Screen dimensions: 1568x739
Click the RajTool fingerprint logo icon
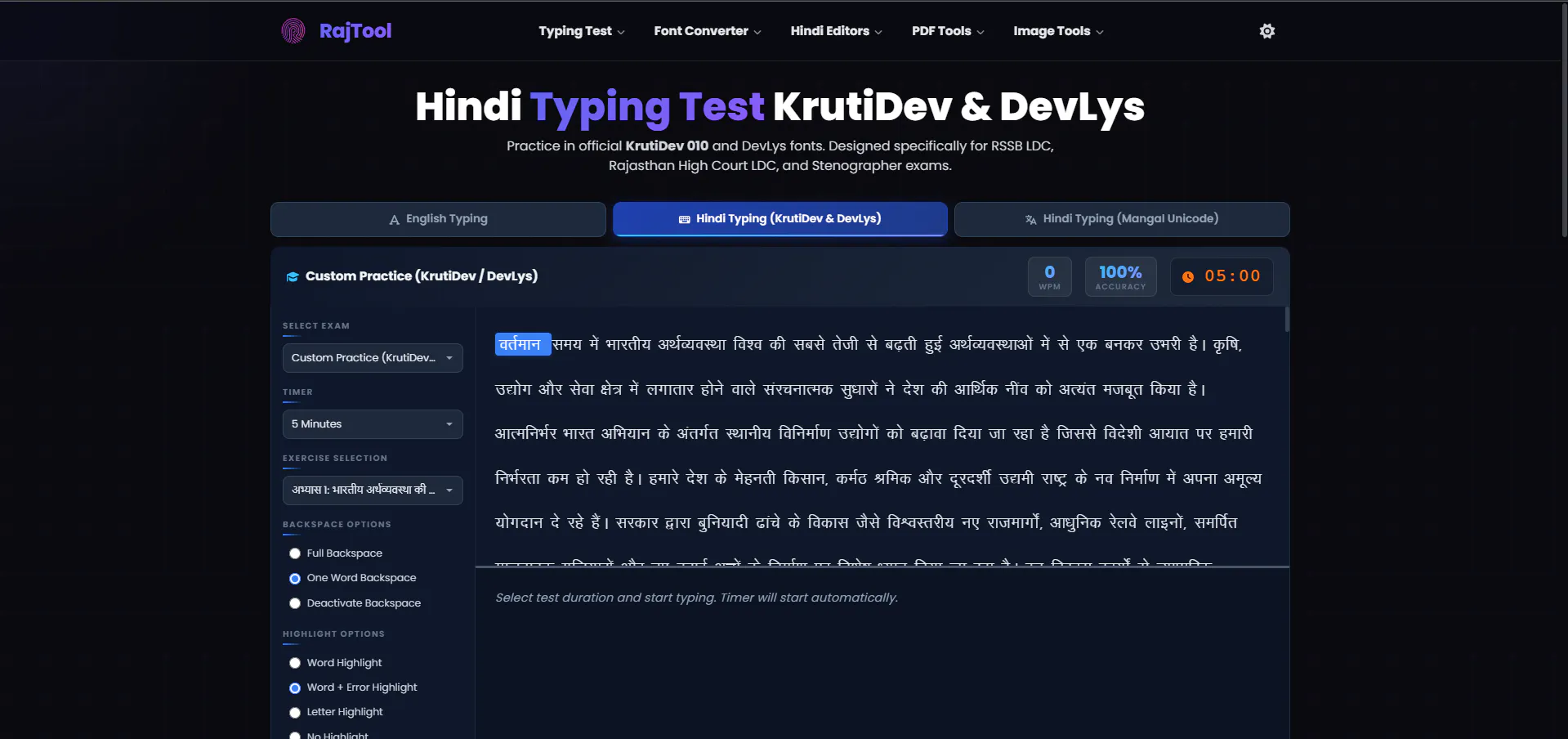pos(293,31)
